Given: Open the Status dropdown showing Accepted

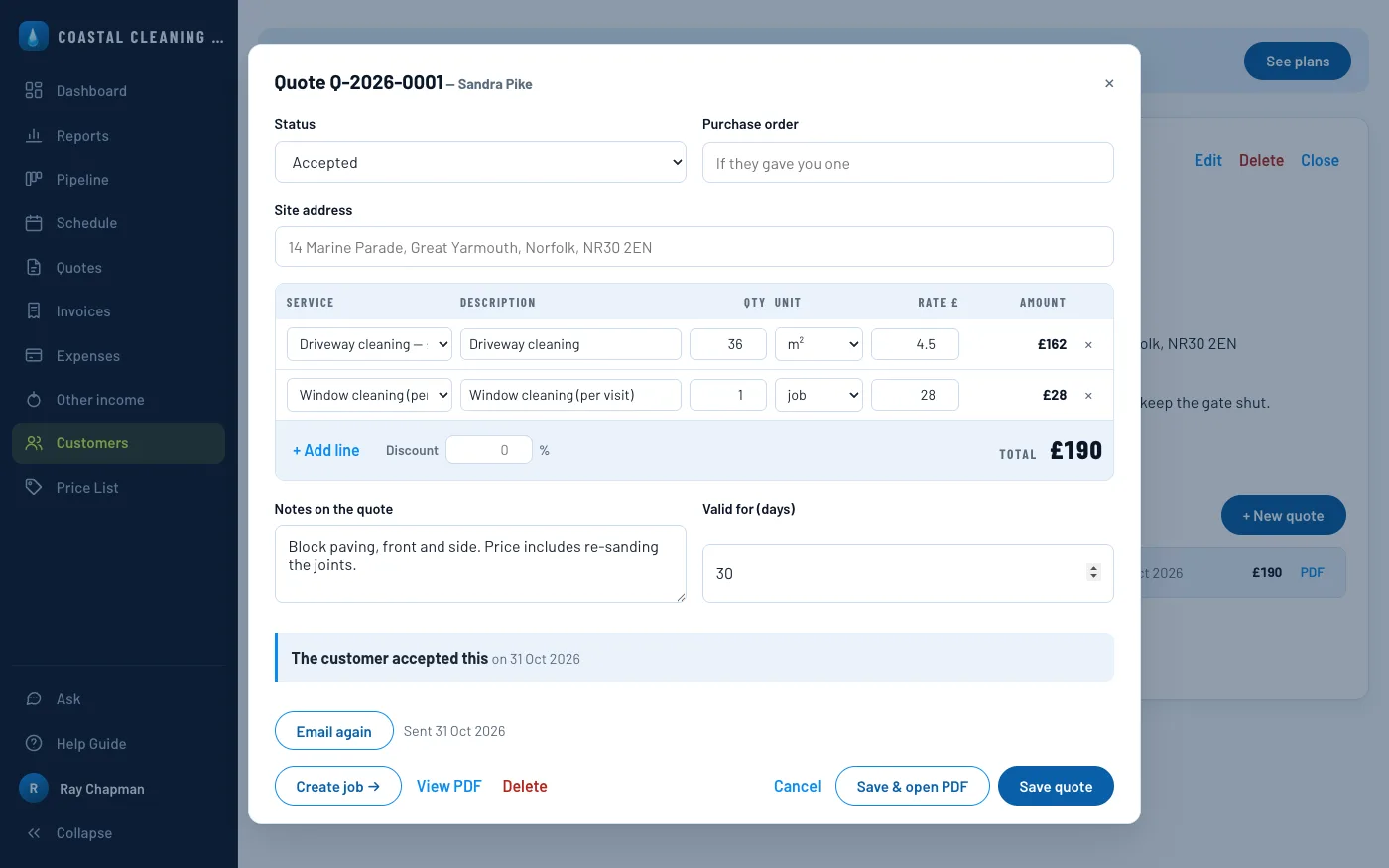Looking at the screenshot, I should pyautogui.click(x=480, y=162).
